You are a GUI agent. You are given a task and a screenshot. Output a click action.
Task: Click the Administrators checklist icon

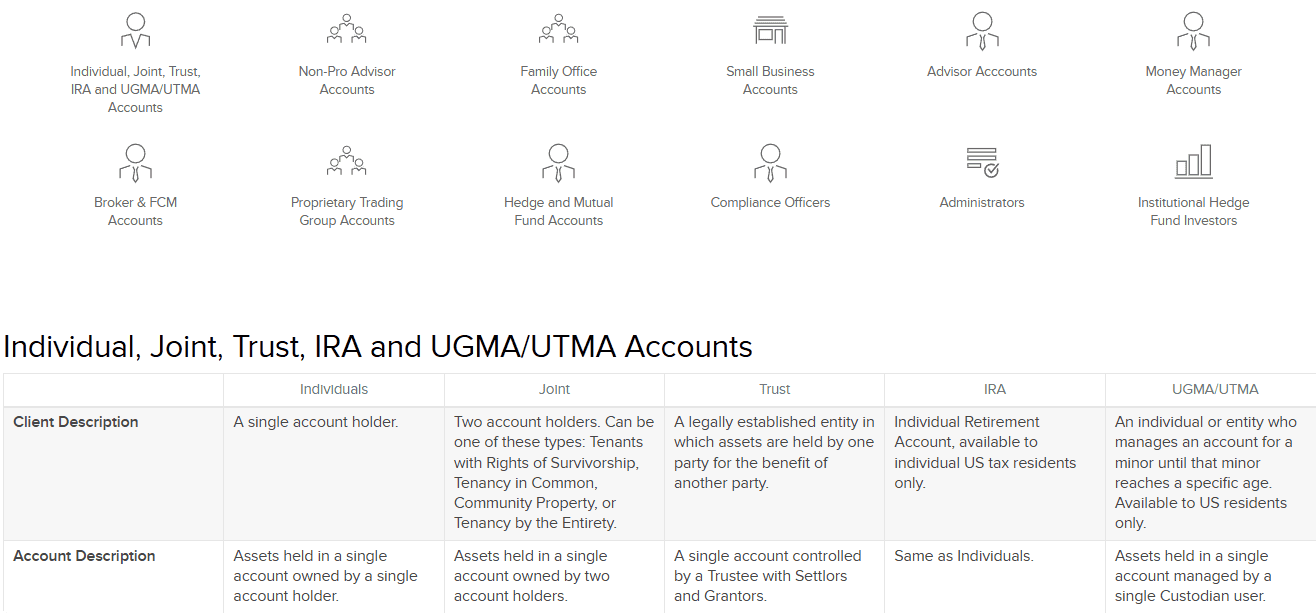pyautogui.click(x=982, y=161)
